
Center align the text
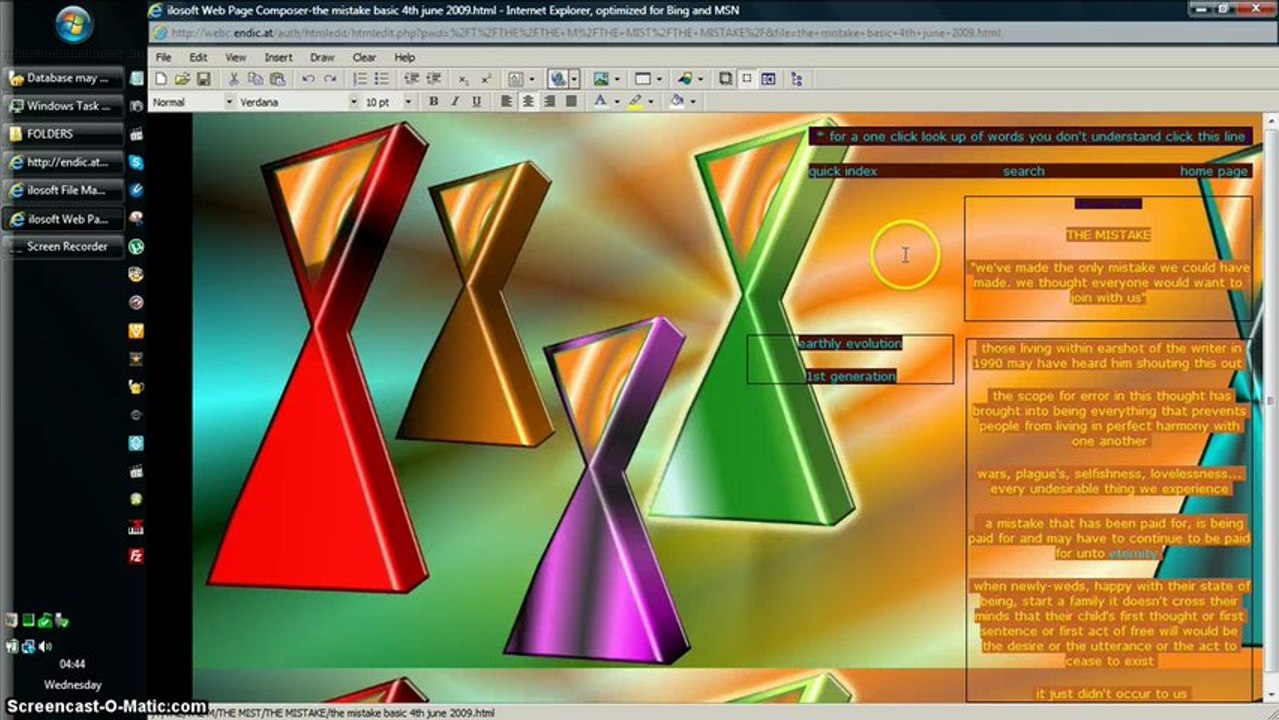(x=528, y=101)
